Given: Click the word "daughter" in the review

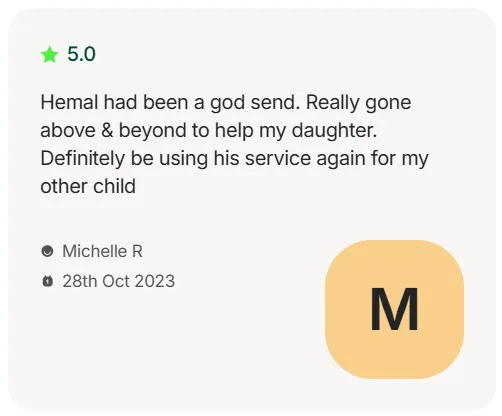Looking at the screenshot, I should tap(334, 131).
